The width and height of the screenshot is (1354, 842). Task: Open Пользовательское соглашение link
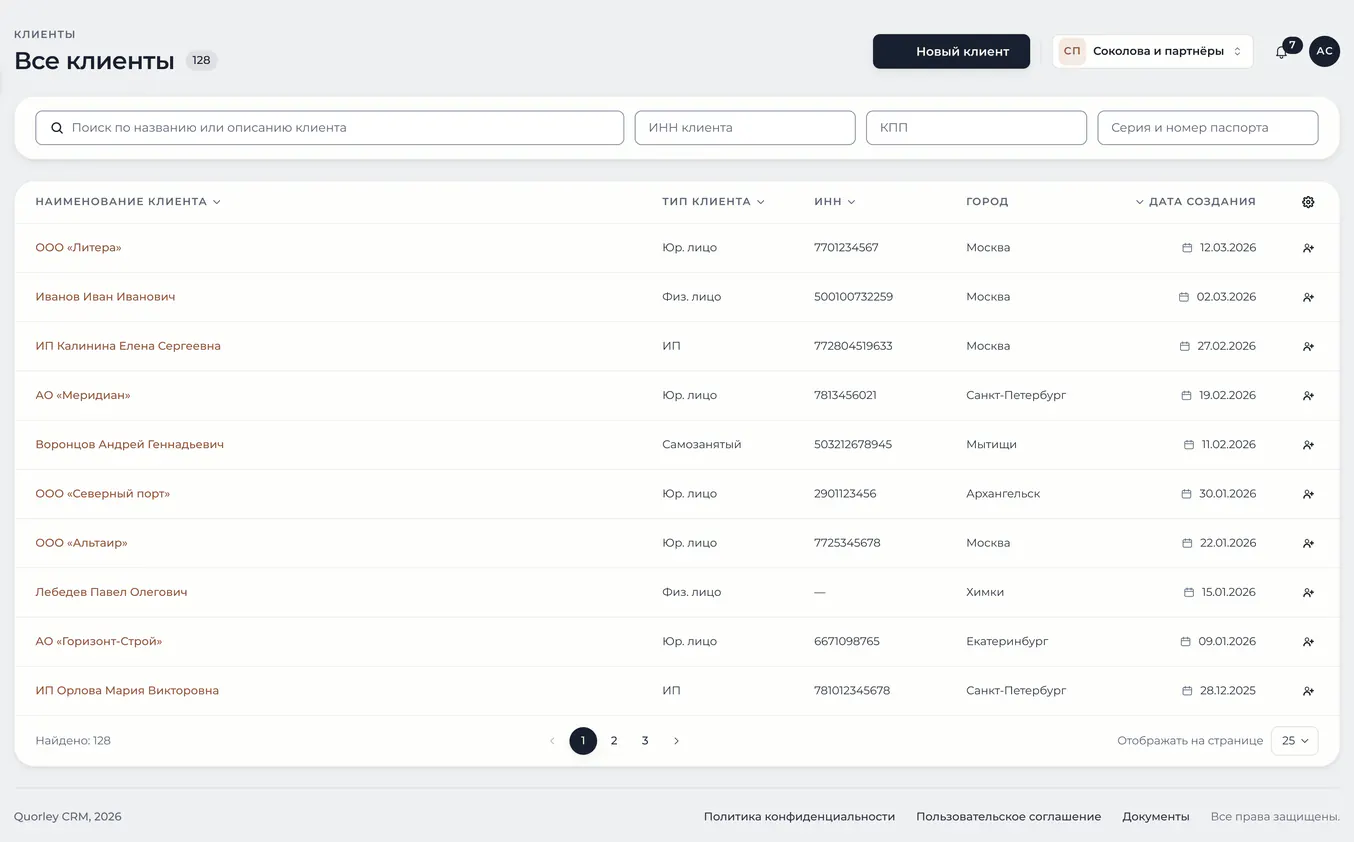click(1008, 817)
